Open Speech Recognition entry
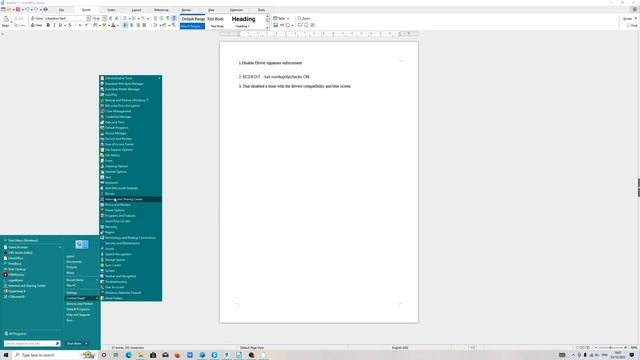 pos(131,254)
